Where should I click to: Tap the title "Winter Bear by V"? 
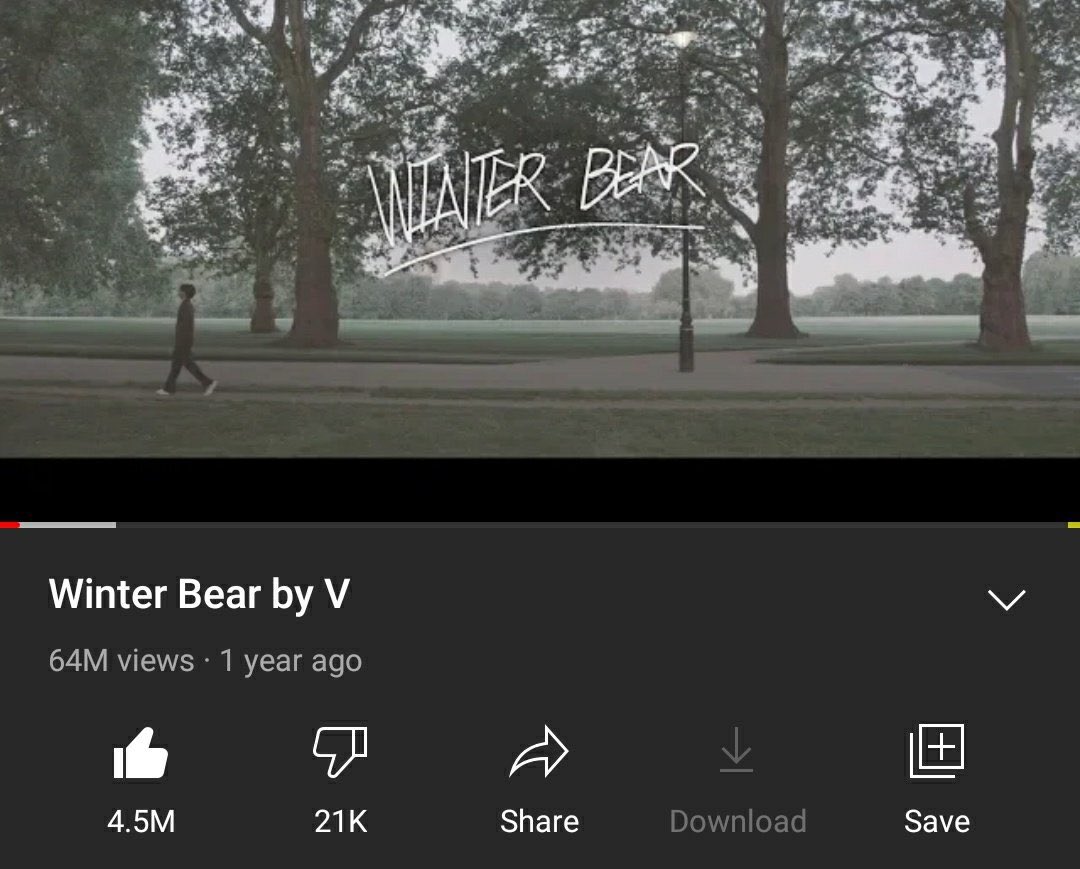click(199, 594)
